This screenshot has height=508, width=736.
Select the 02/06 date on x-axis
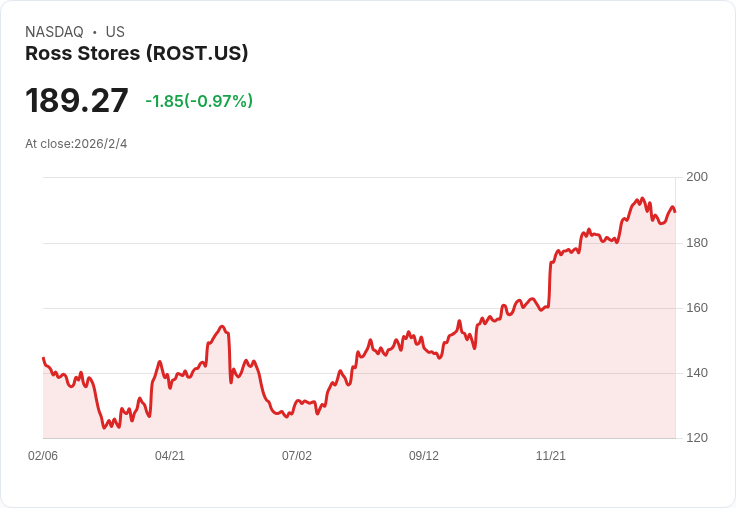(43, 456)
